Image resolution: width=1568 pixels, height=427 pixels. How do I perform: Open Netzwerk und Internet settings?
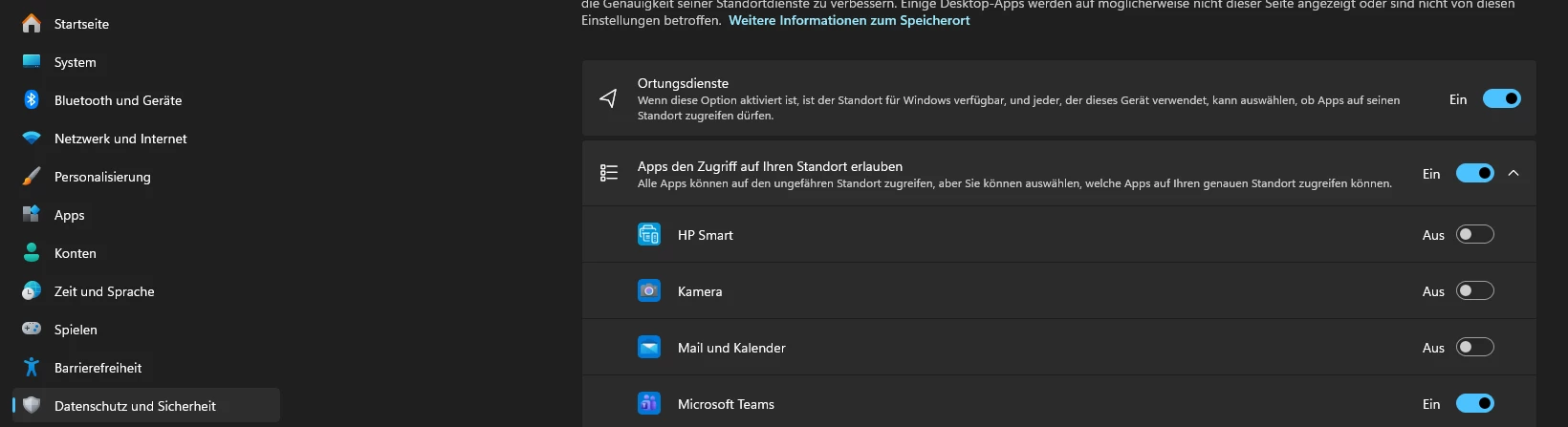point(120,139)
